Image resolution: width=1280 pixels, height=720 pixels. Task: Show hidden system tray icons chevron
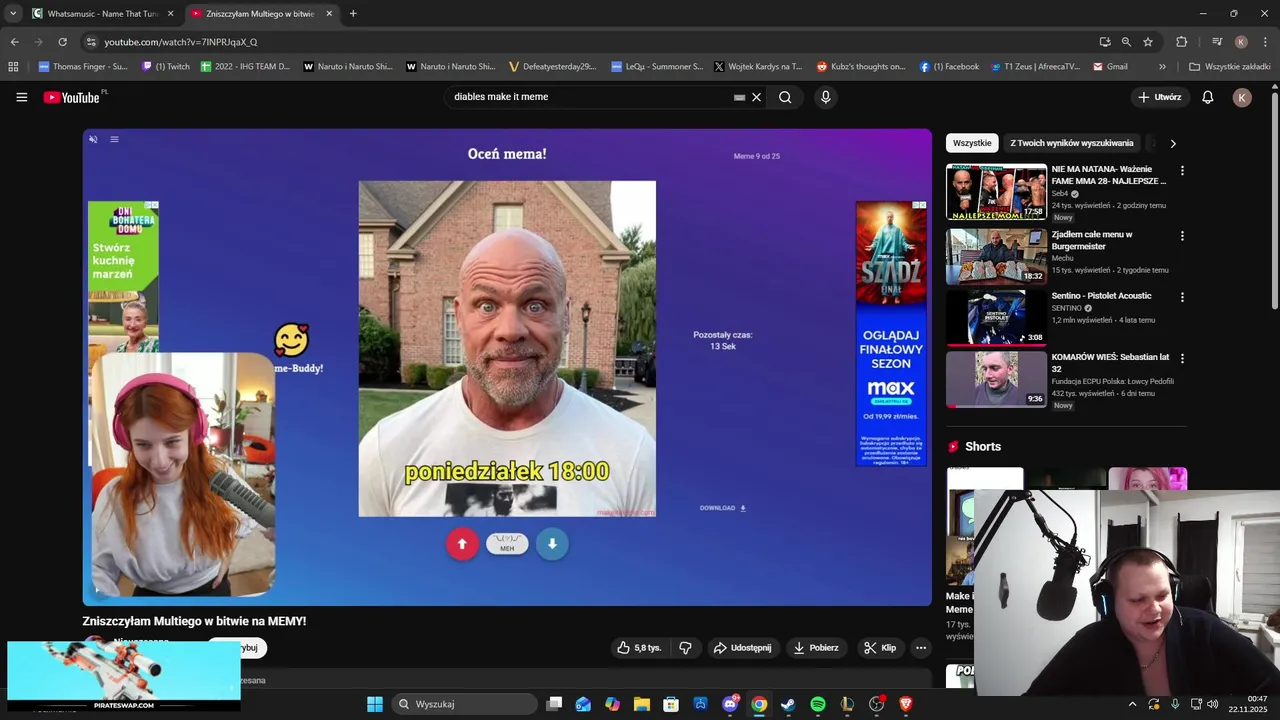pos(1132,704)
